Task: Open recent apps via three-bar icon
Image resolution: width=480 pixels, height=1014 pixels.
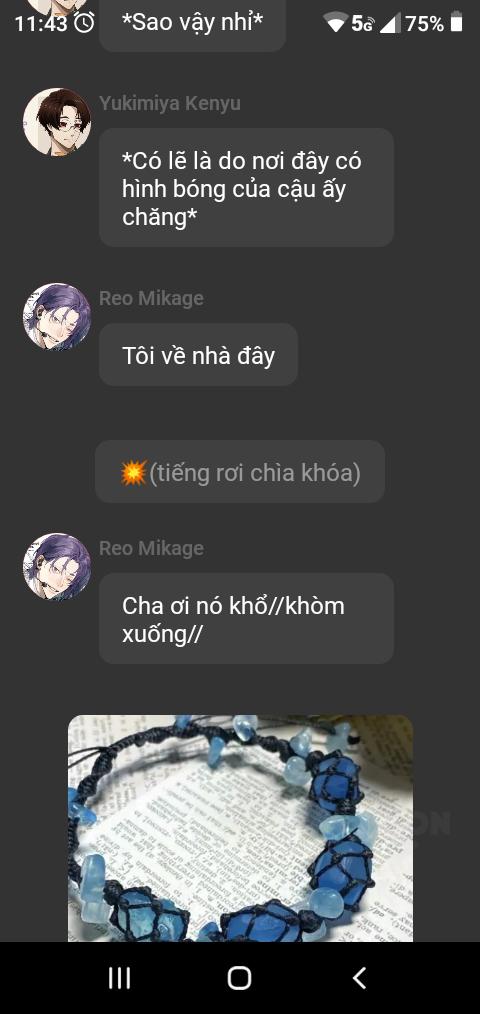Action: pos(120,978)
